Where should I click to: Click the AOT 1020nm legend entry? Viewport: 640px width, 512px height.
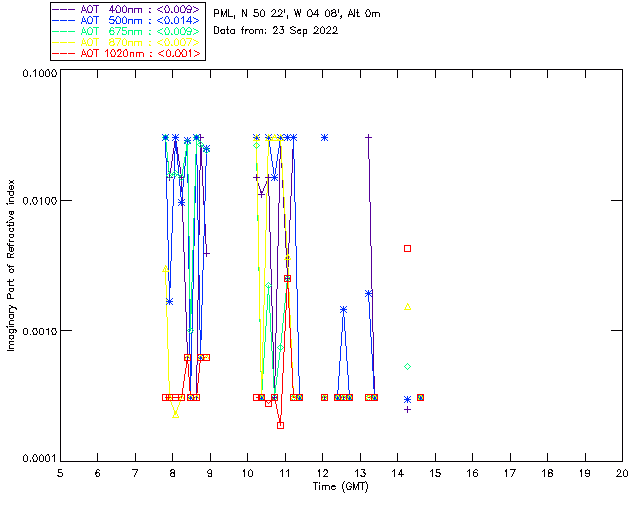click(x=127, y=53)
